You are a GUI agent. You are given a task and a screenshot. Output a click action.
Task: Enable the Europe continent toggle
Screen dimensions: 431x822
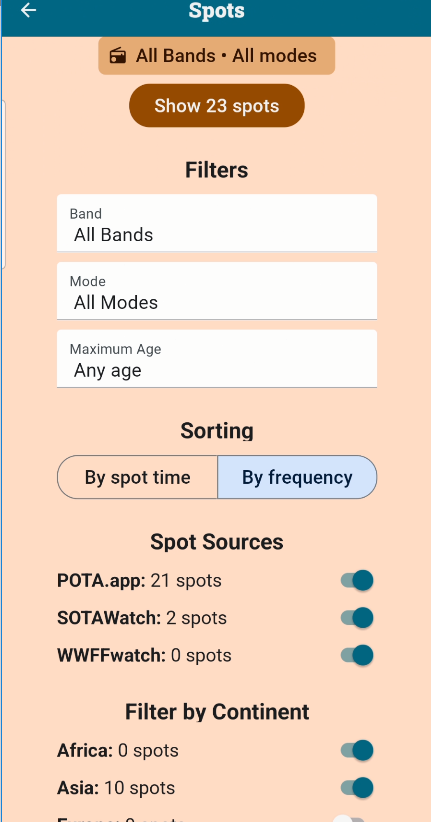click(x=350, y=819)
